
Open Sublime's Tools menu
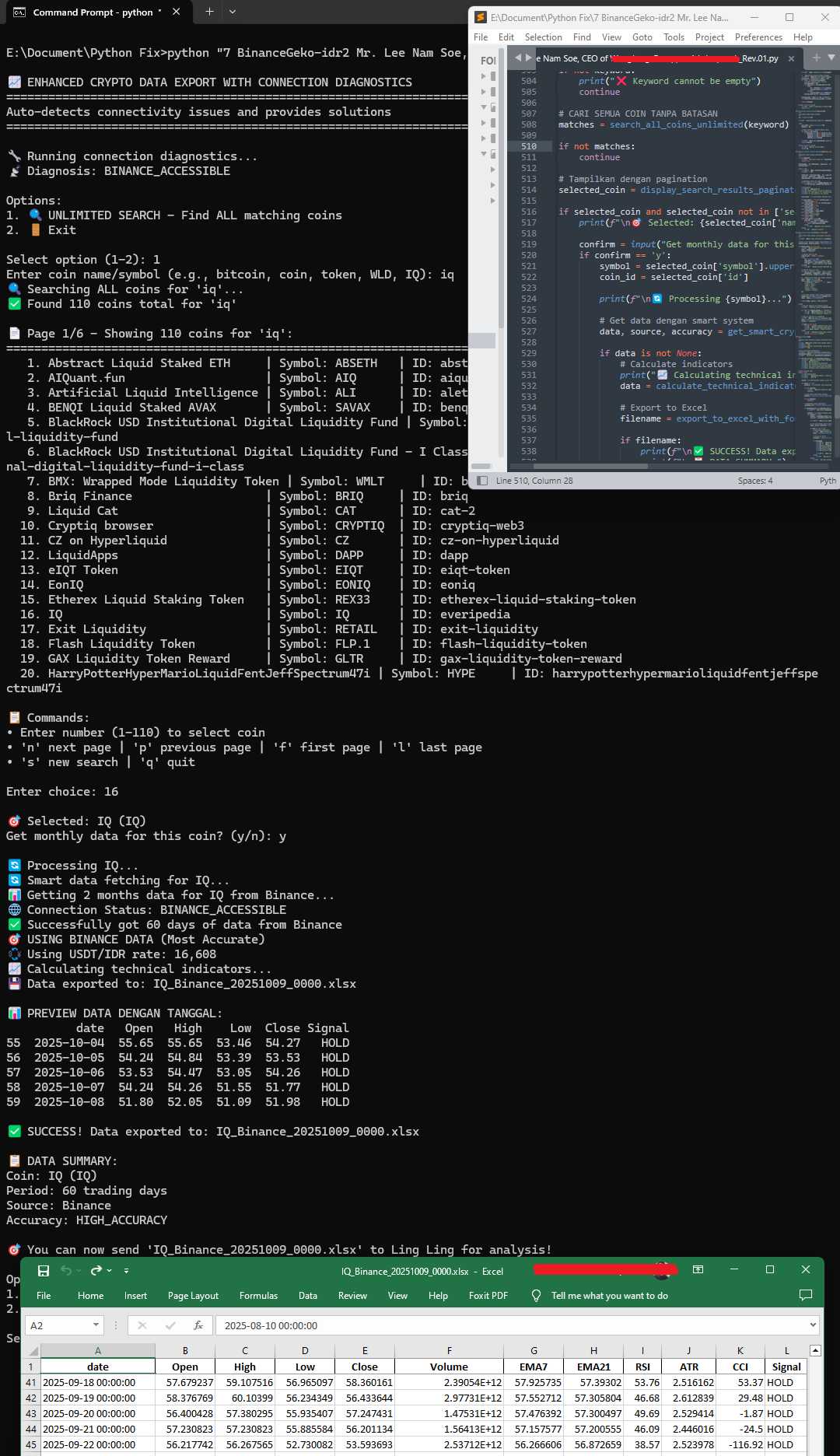[674, 37]
